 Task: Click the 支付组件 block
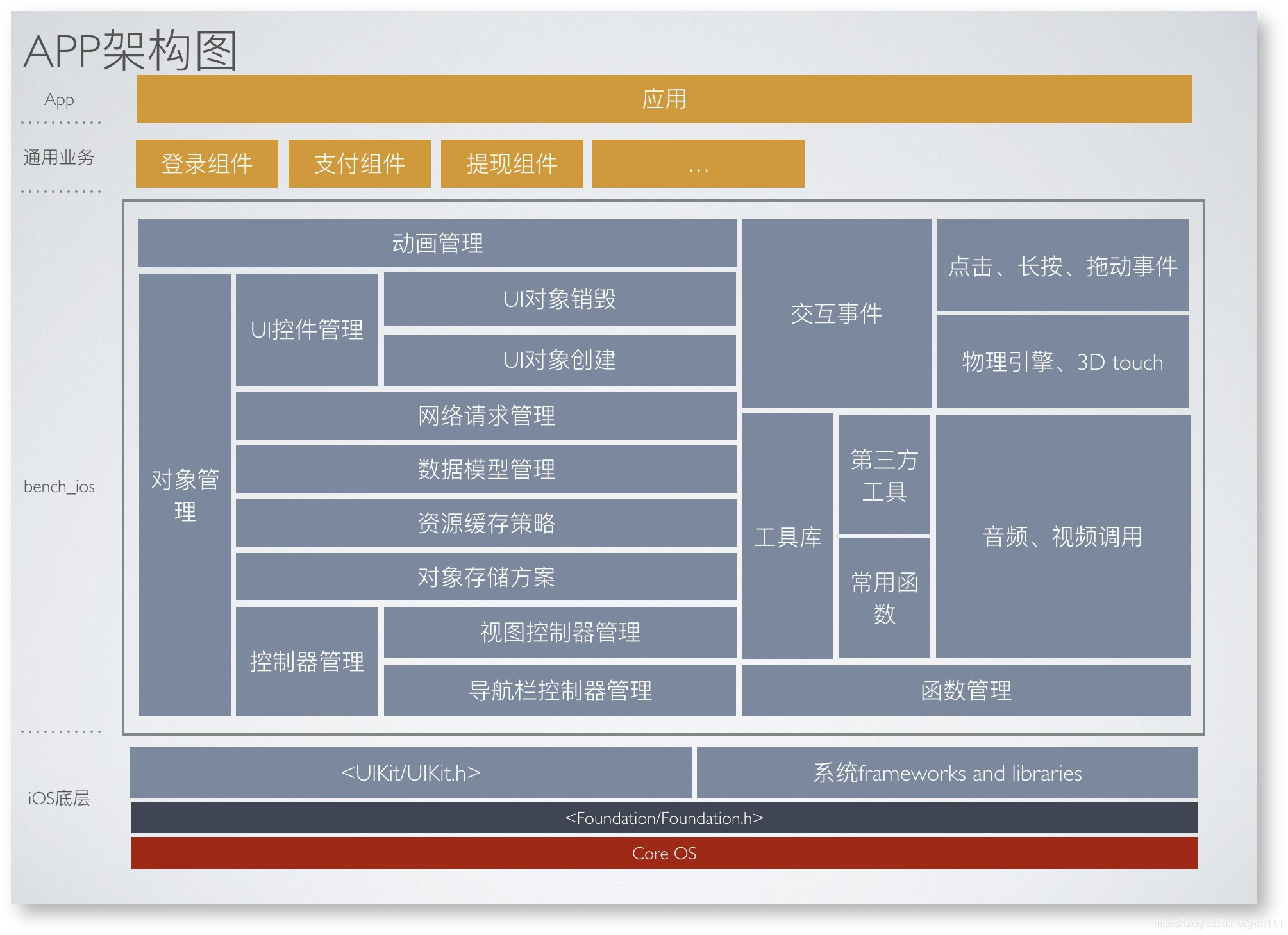359,164
